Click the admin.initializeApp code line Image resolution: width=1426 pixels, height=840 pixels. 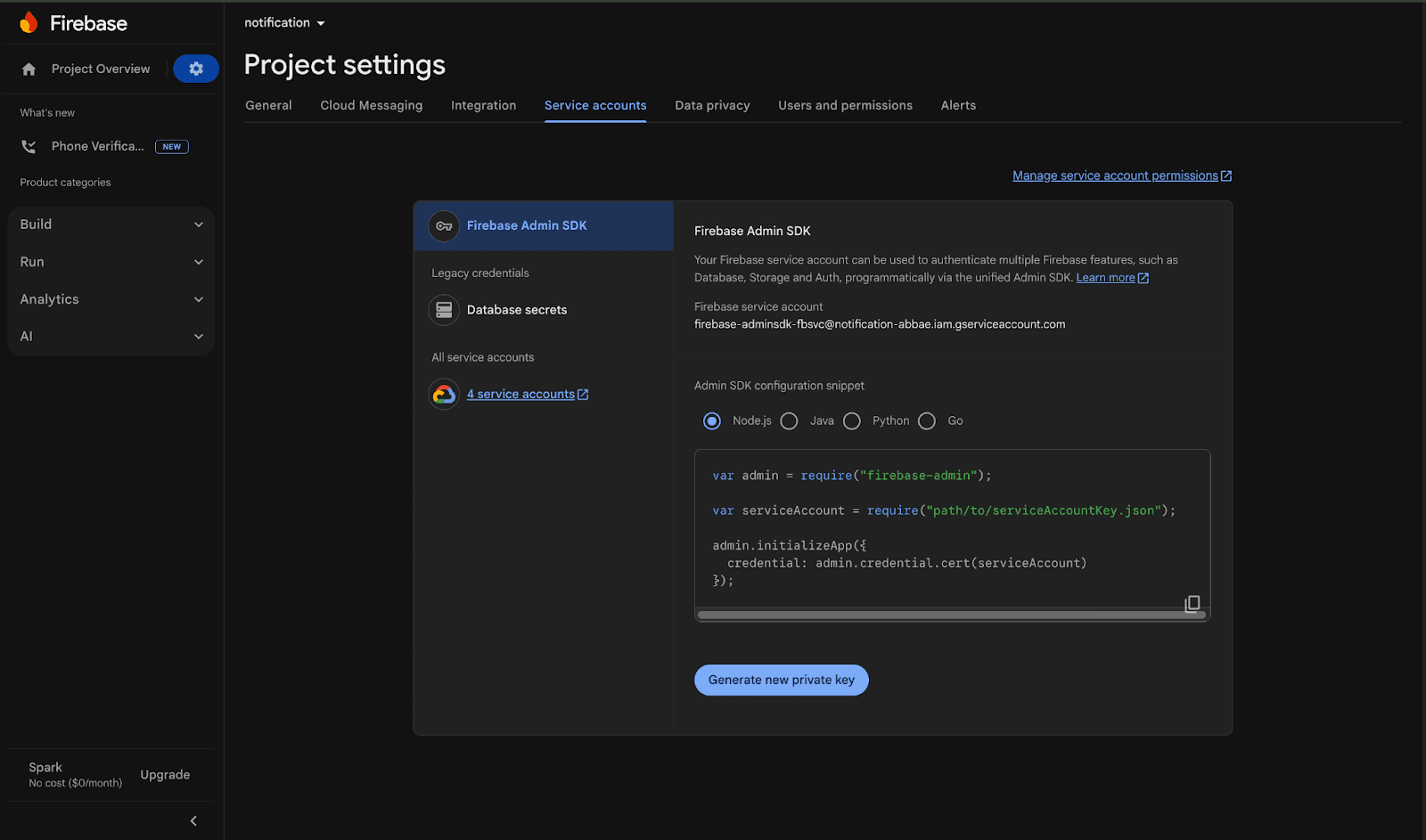[790, 546]
